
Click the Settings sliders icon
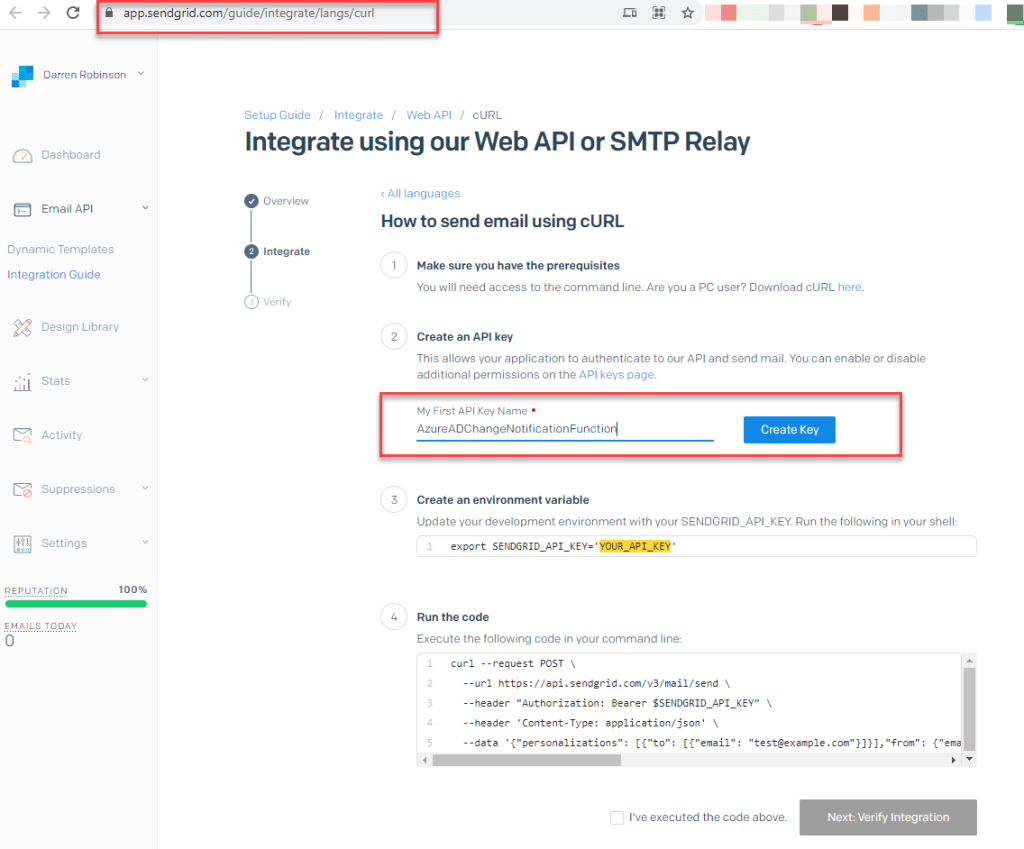click(22, 544)
